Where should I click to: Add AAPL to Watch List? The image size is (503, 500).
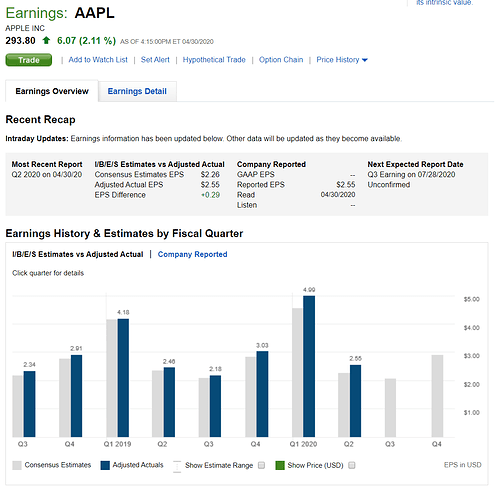tap(98, 60)
